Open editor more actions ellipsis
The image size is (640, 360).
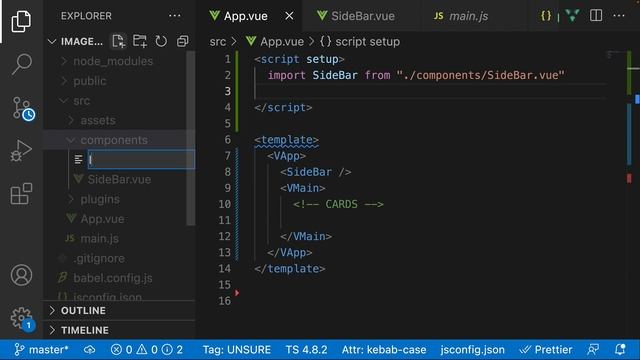tap(619, 16)
